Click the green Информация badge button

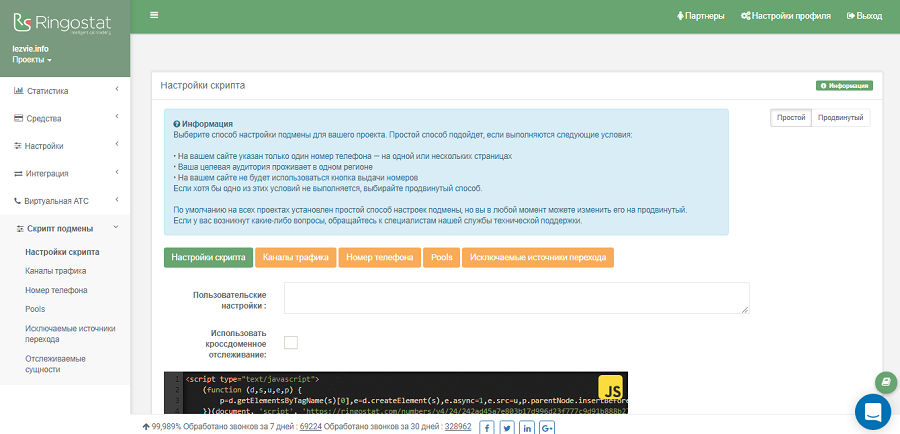844,86
